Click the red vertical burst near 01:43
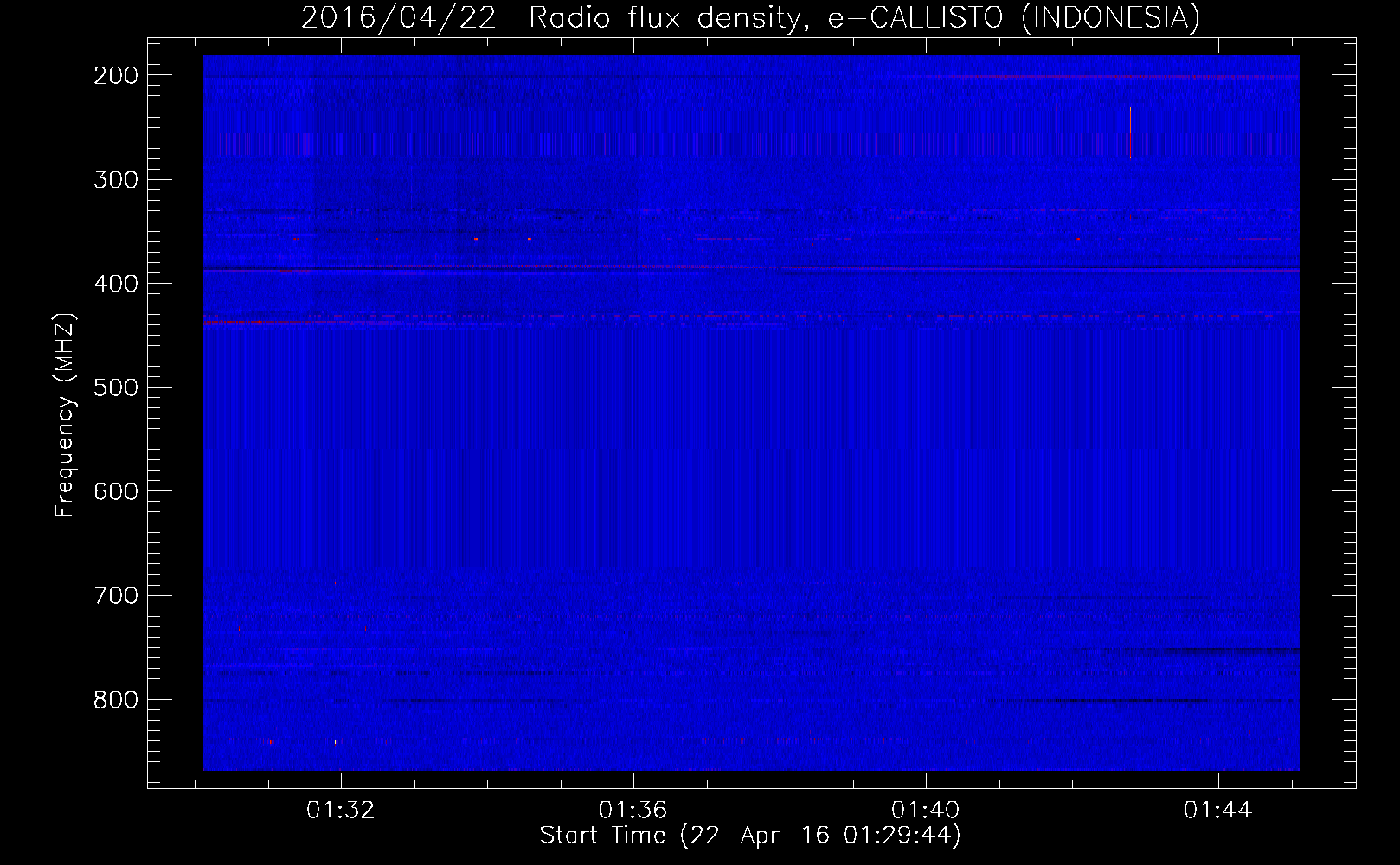The image size is (1400, 865). 1130,132
